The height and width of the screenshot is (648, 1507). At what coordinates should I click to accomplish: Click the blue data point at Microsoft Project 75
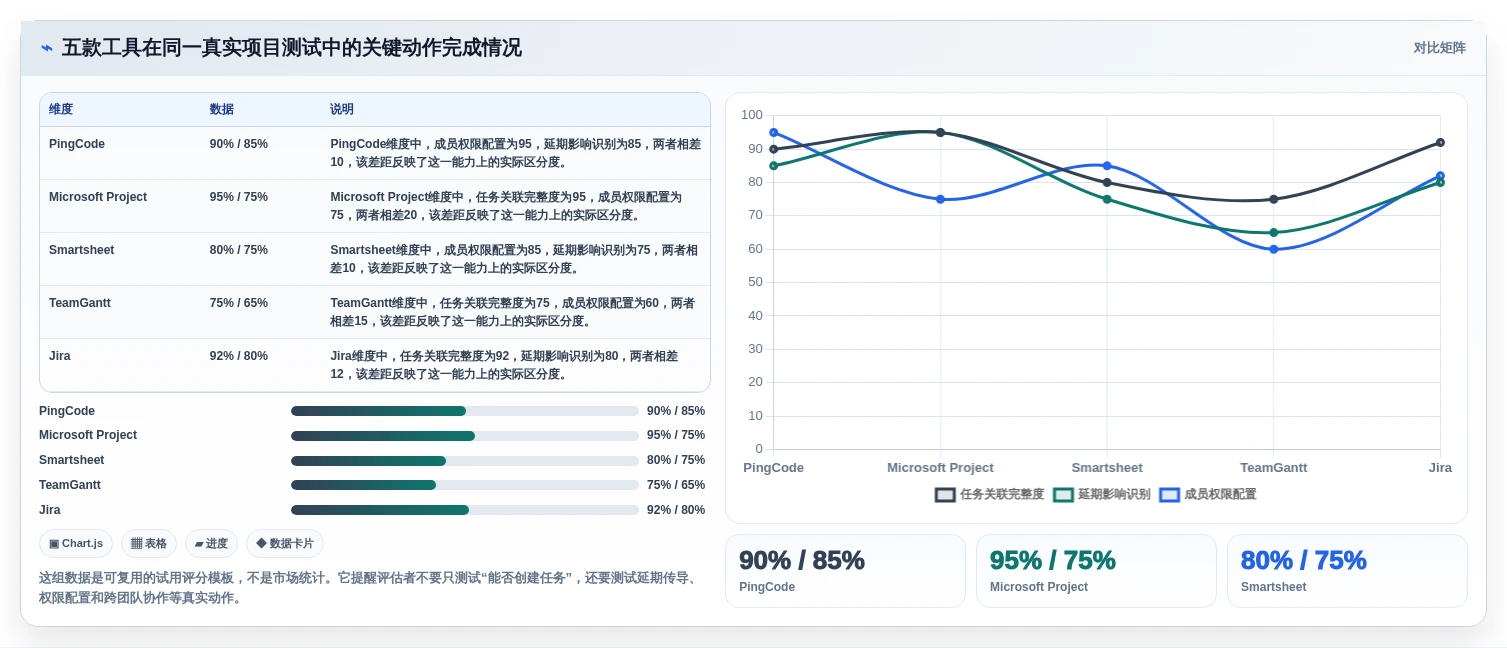pyautogui.click(x=940, y=199)
